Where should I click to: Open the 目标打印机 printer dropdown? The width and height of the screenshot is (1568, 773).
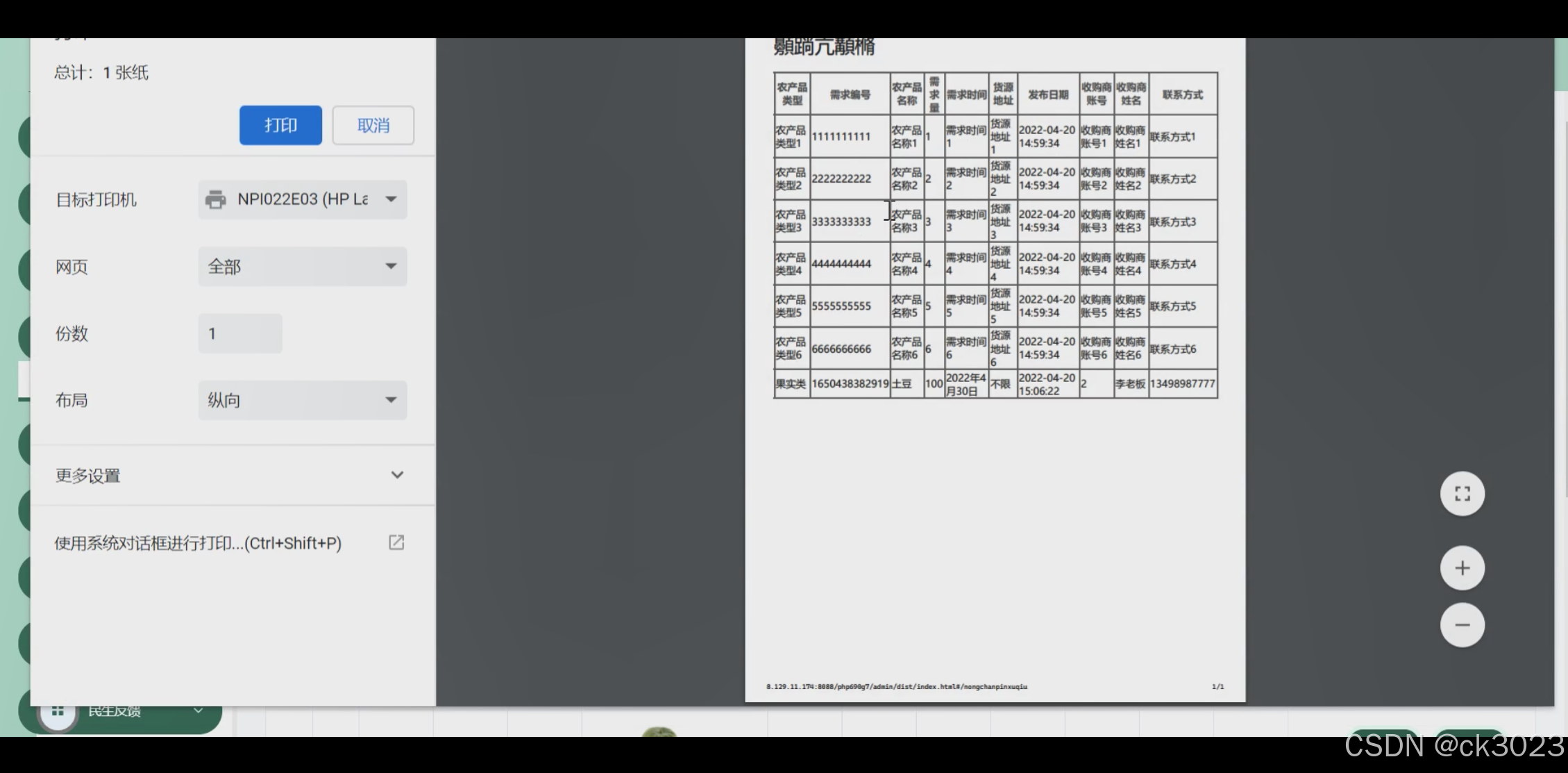point(303,199)
